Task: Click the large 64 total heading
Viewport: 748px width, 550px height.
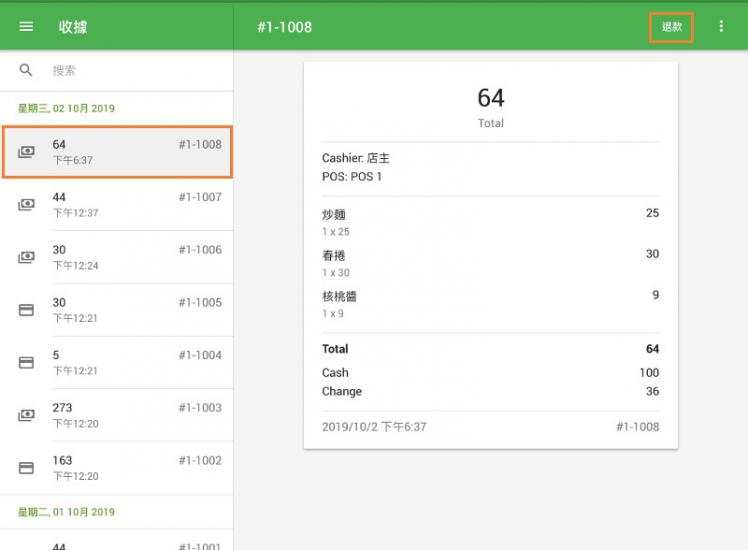Action: [x=491, y=98]
